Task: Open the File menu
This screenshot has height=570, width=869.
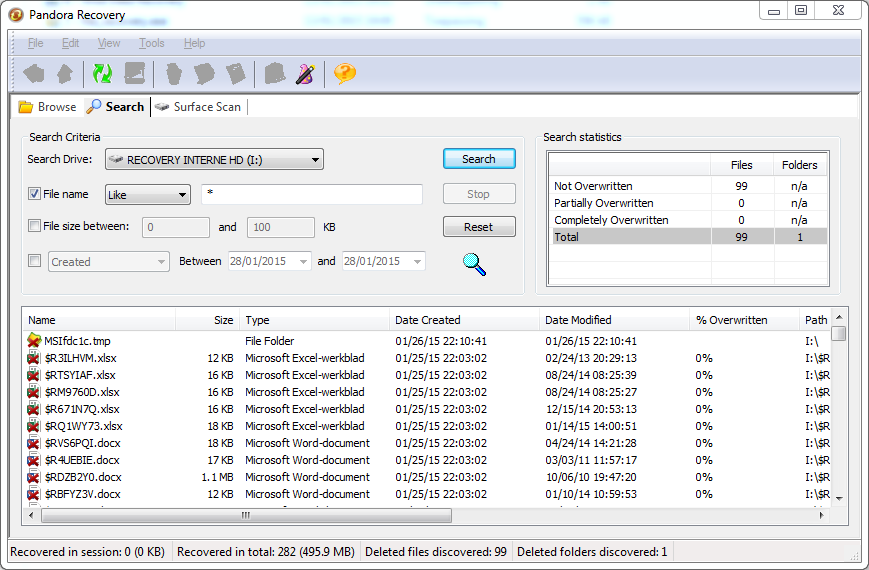Action: click(x=35, y=43)
